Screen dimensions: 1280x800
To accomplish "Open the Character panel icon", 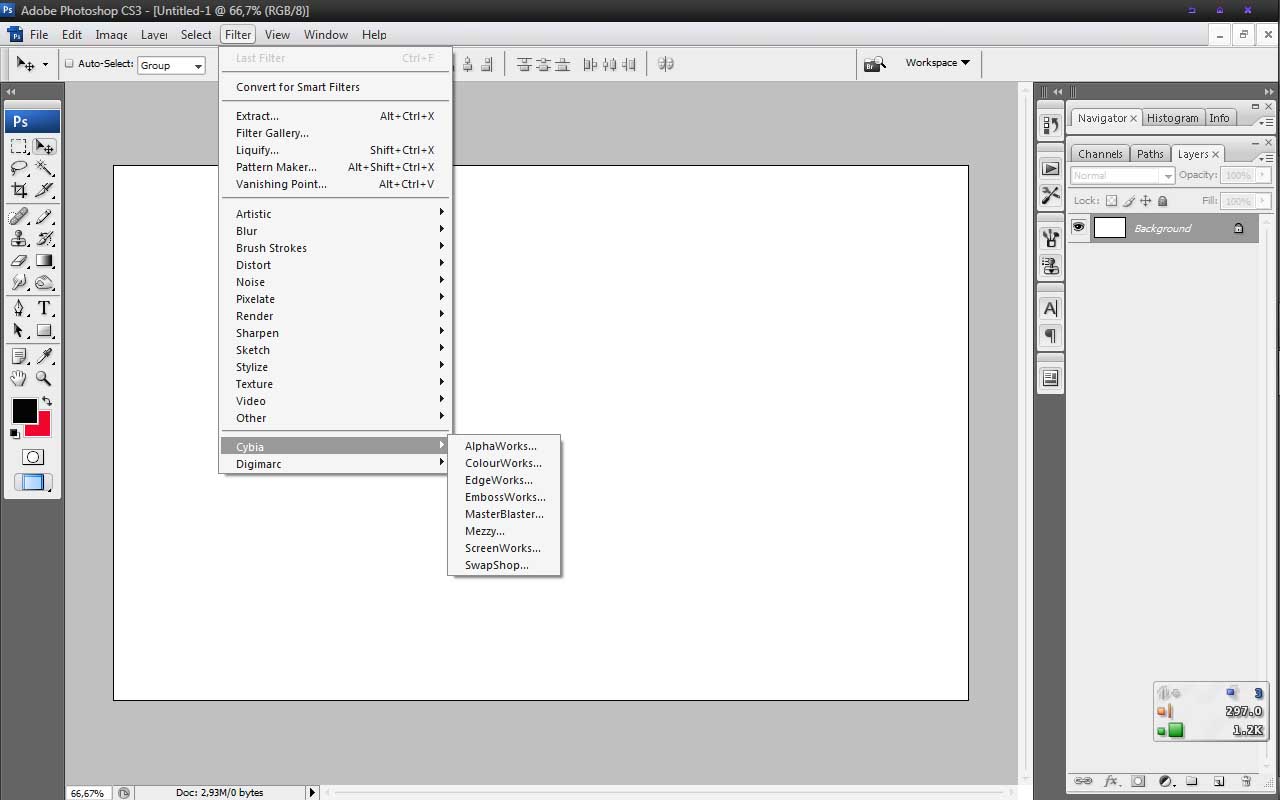I will 1050,309.
